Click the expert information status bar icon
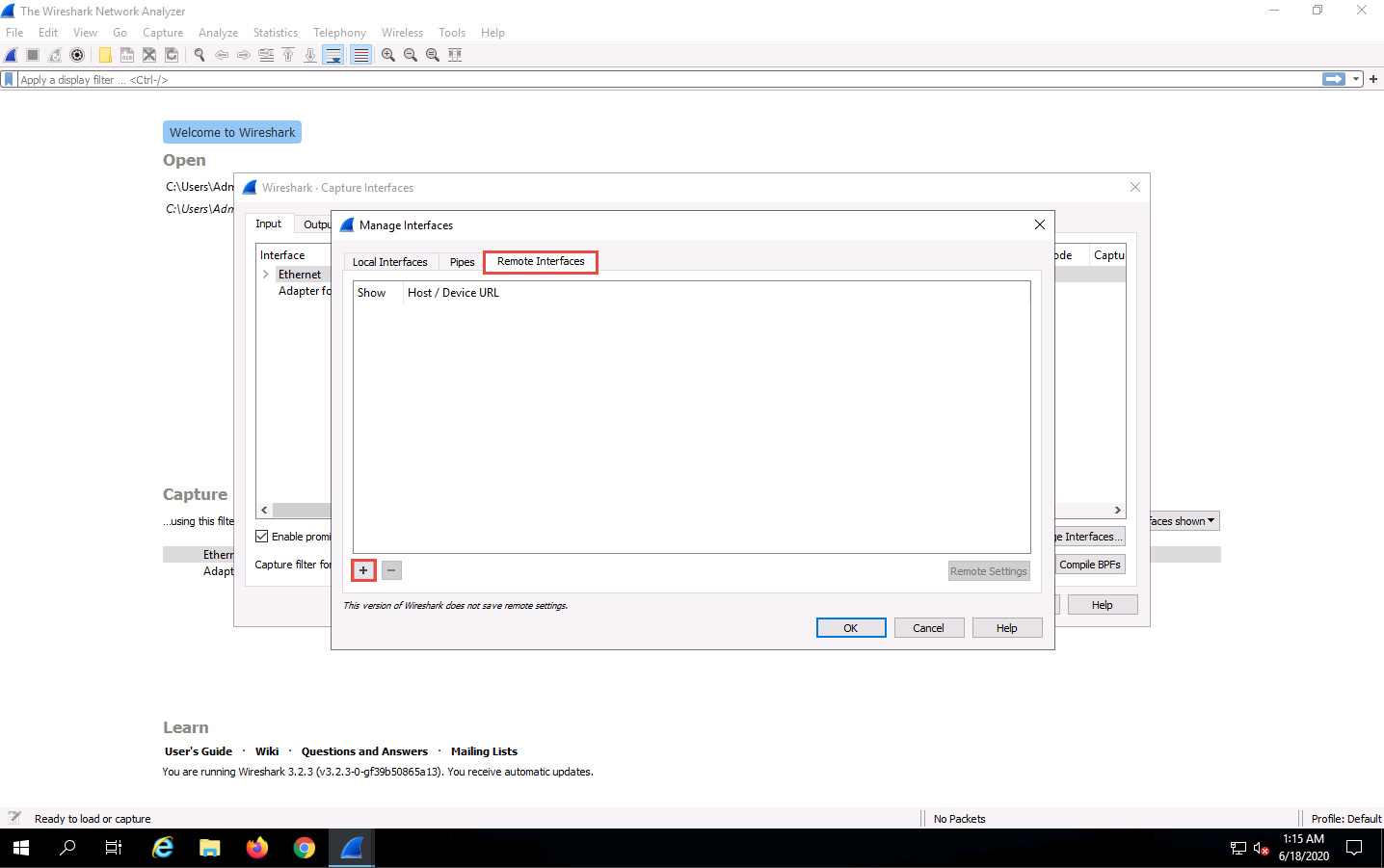1384x868 pixels. [x=14, y=818]
